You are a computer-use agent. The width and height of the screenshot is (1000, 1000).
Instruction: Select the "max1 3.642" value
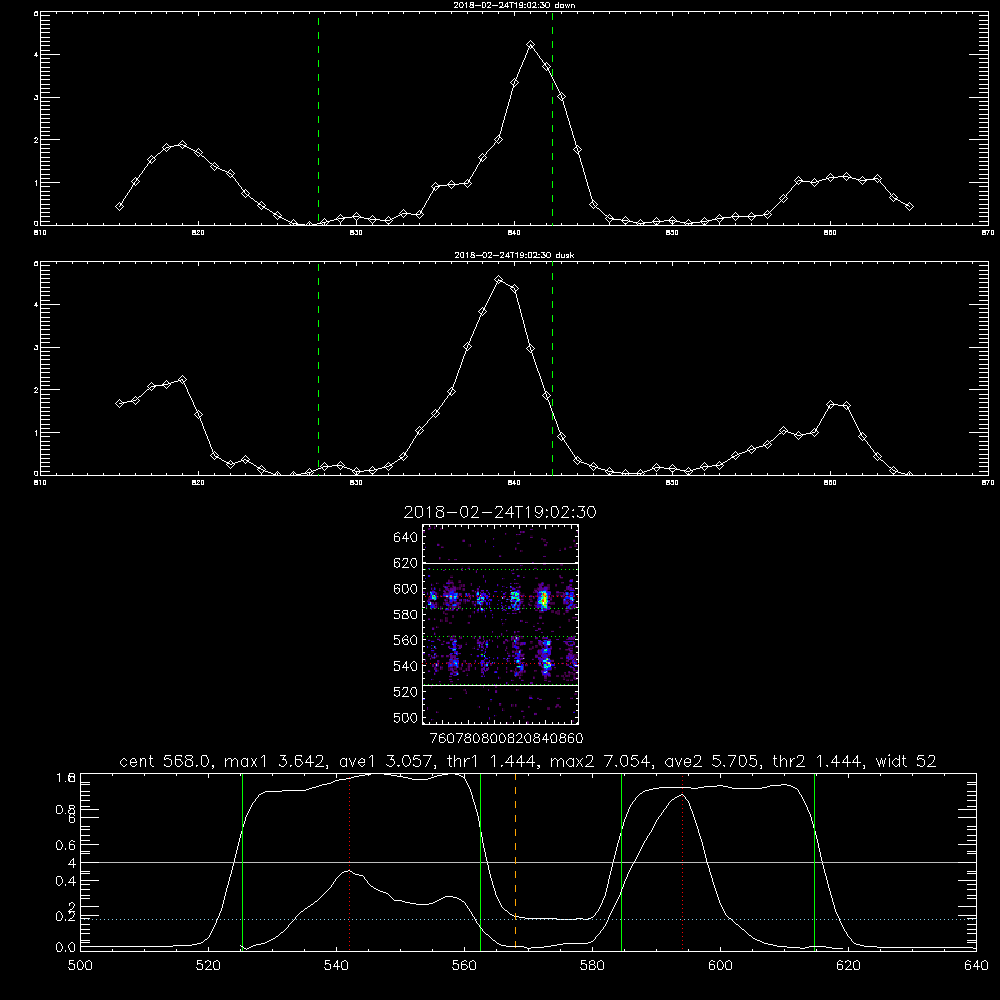[x=276, y=761]
